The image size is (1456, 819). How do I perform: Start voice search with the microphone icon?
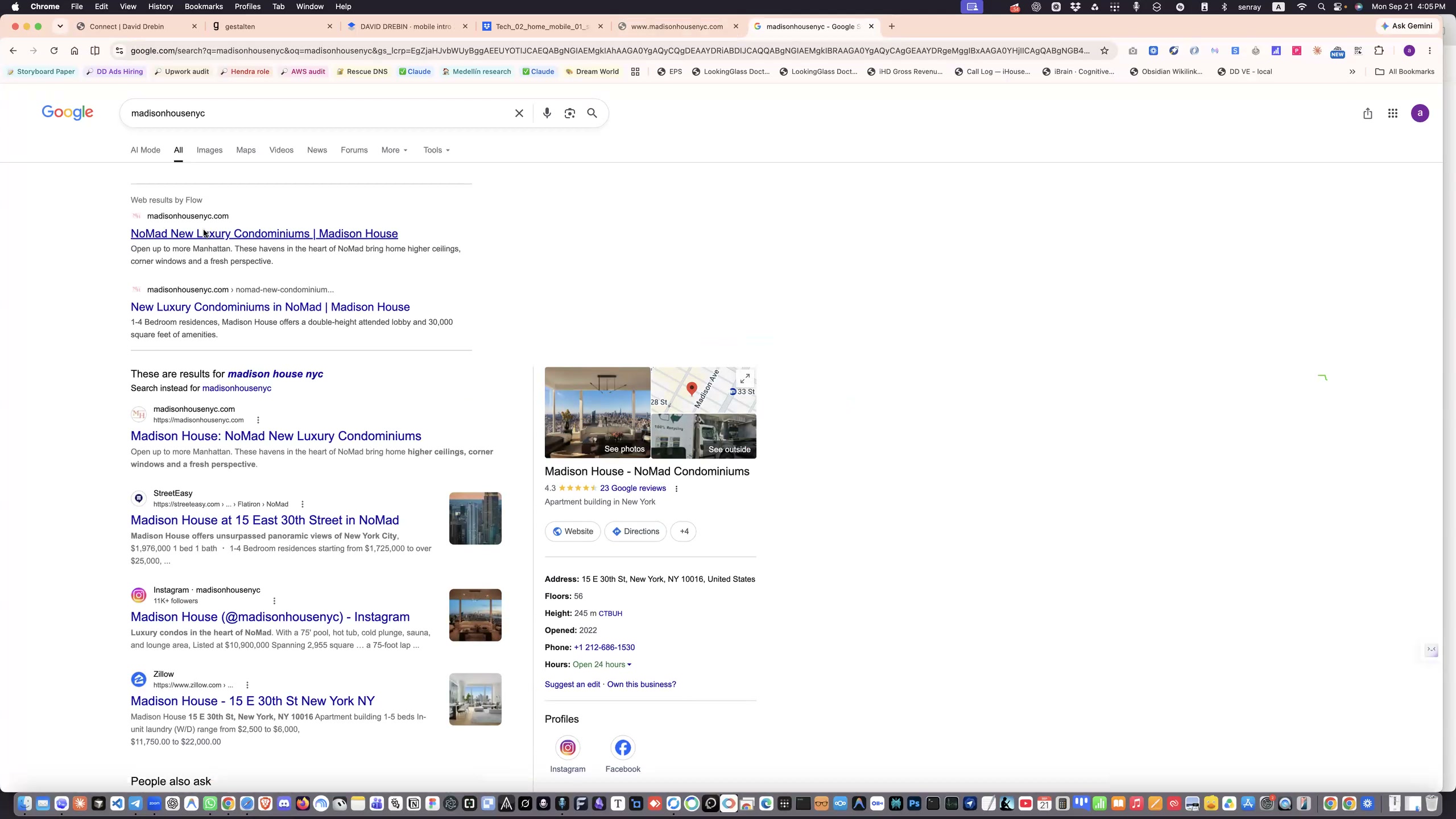(547, 113)
